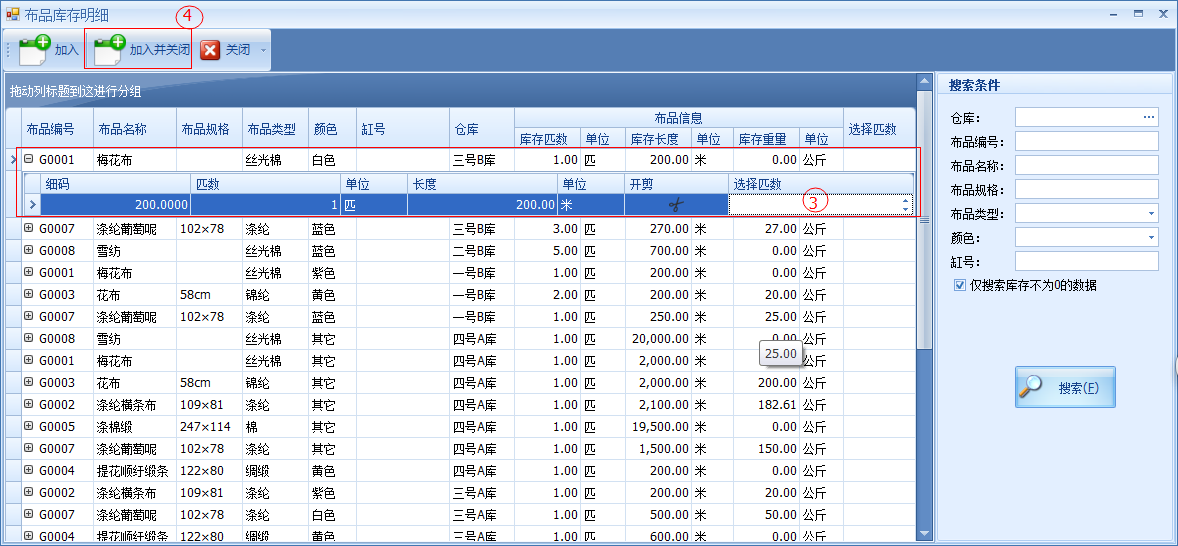
Task: Click spinner up arrow in 选择匹数 cell
Action: [x=906, y=200]
